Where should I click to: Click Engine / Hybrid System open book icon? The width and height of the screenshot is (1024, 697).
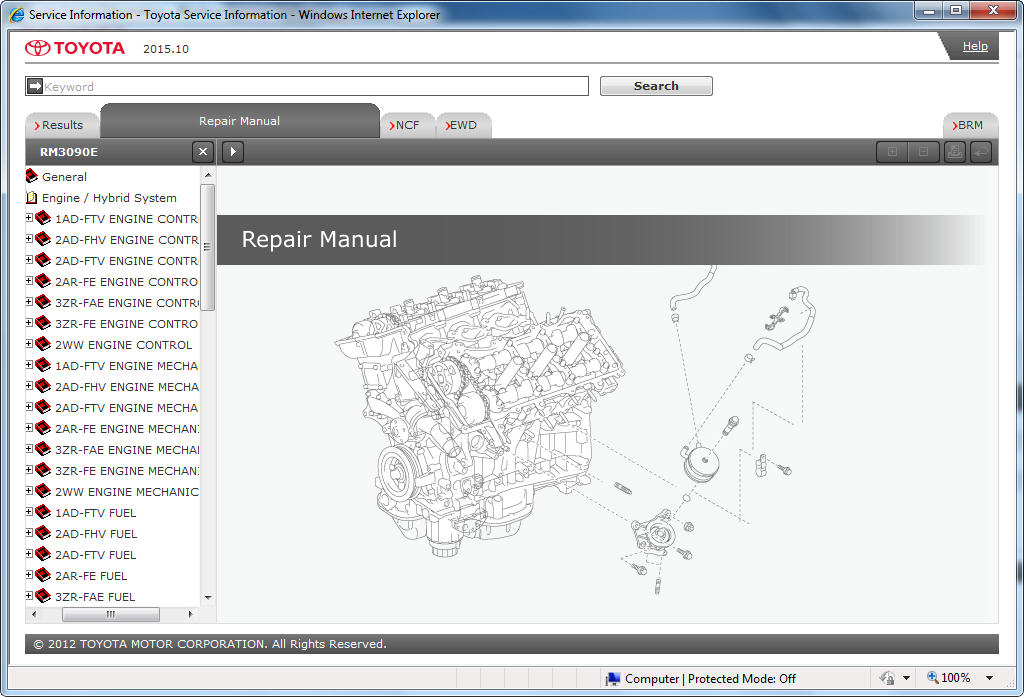(31, 197)
